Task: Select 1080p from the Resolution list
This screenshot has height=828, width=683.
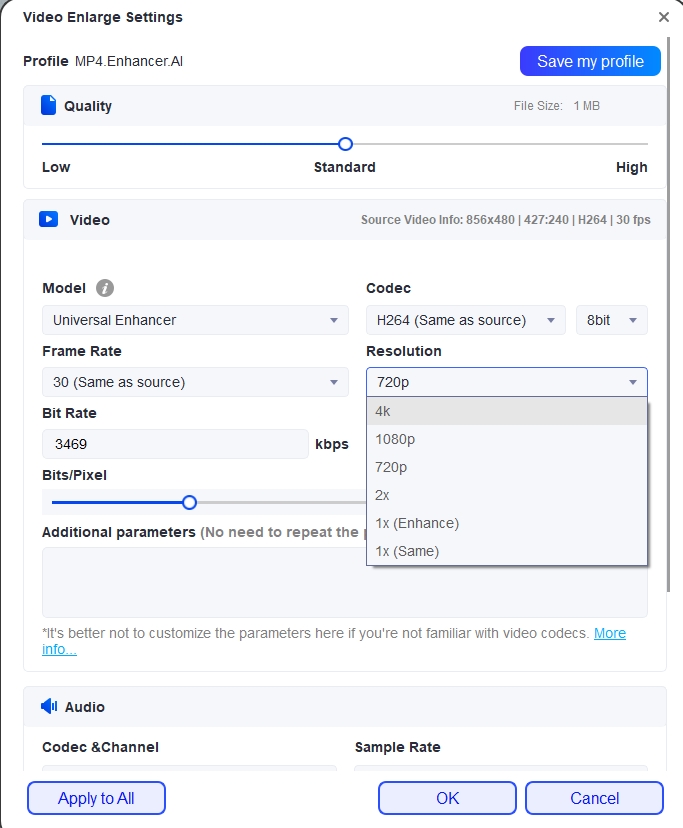Action: (x=450, y=439)
